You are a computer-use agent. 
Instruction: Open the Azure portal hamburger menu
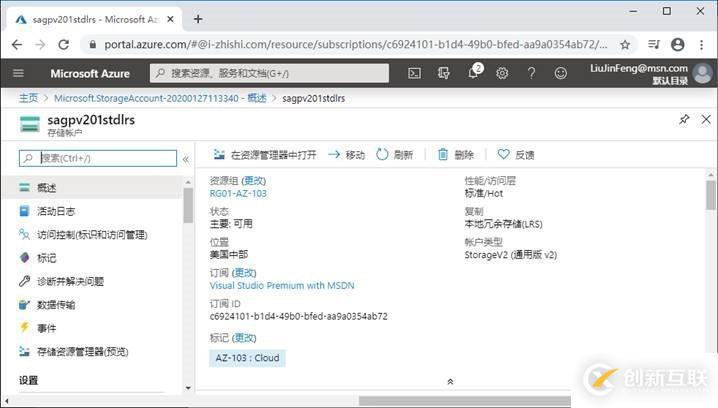[x=18, y=73]
